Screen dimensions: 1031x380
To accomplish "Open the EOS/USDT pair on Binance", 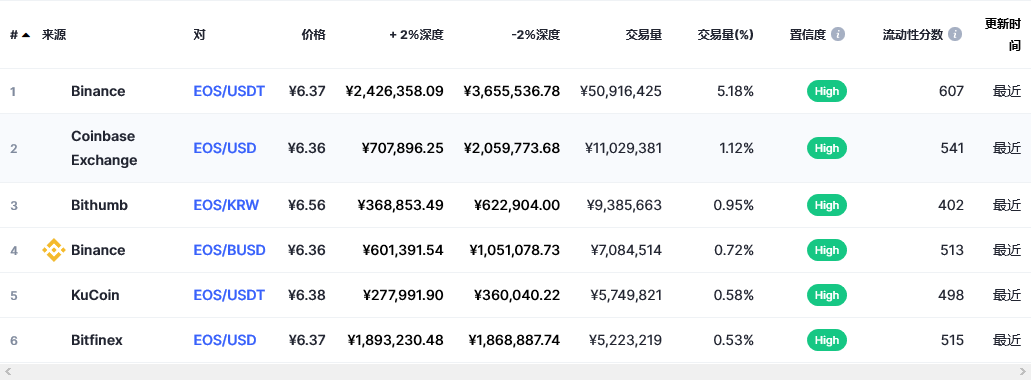I will pyautogui.click(x=229, y=91).
